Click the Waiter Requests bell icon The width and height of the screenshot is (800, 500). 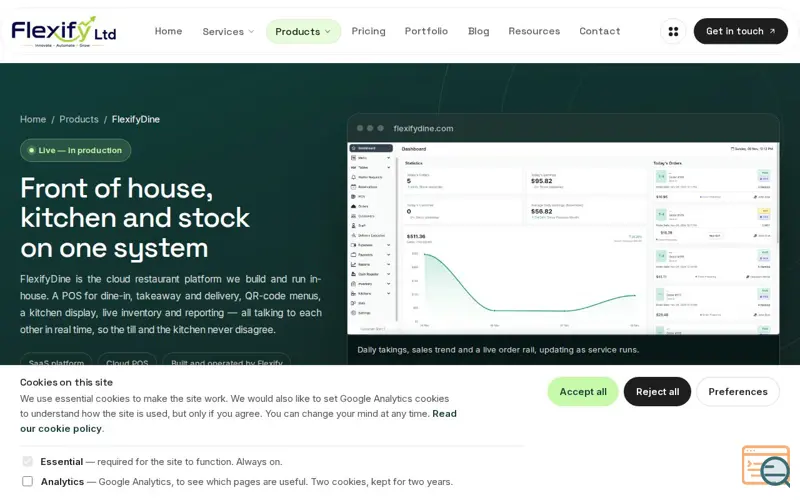(x=354, y=177)
